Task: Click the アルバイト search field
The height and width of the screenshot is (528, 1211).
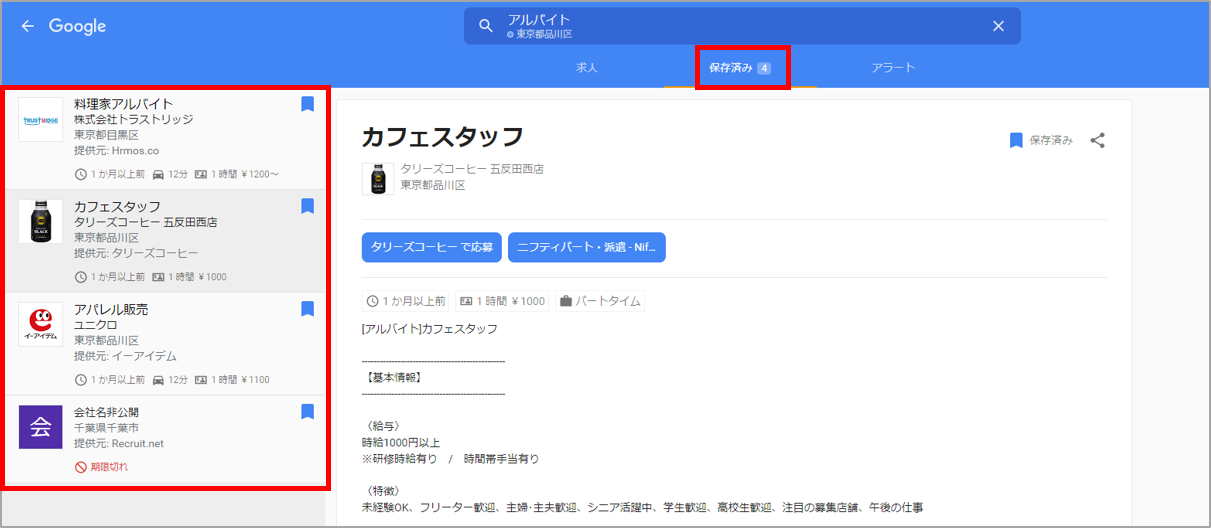Action: 742,26
